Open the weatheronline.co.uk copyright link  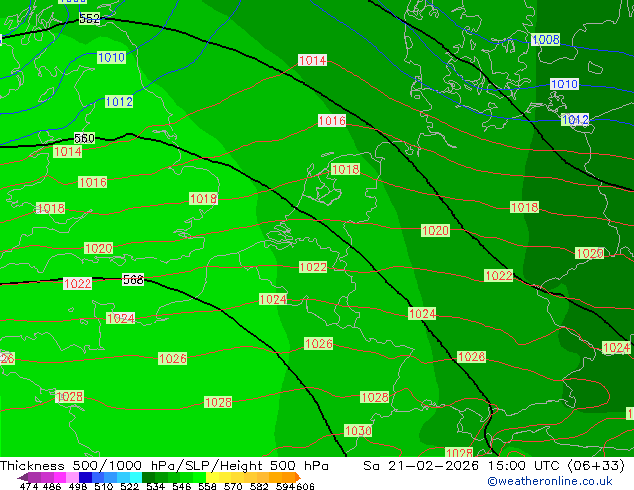click(550, 481)
